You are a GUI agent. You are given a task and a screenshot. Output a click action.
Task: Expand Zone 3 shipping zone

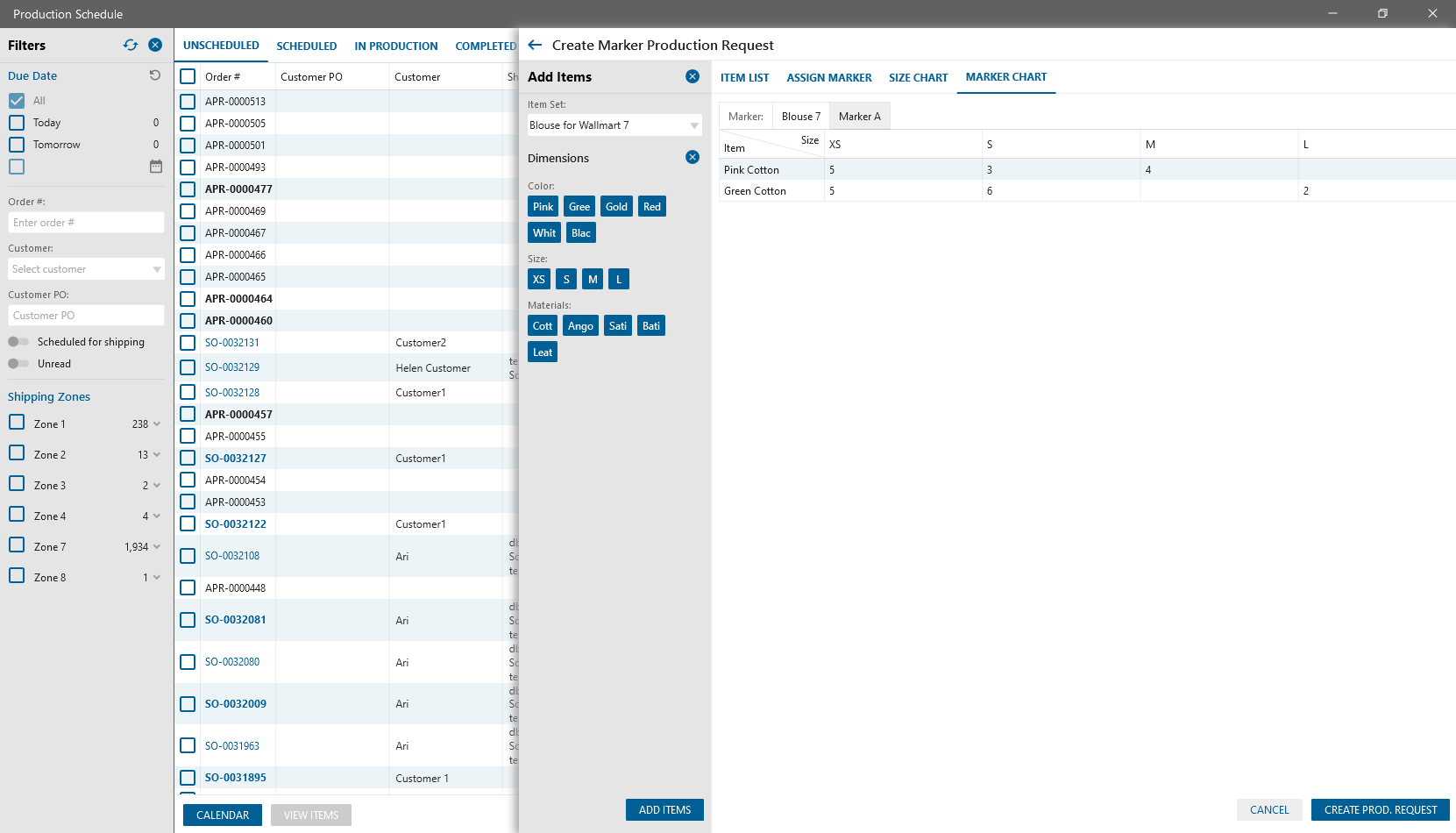point(157,486)
